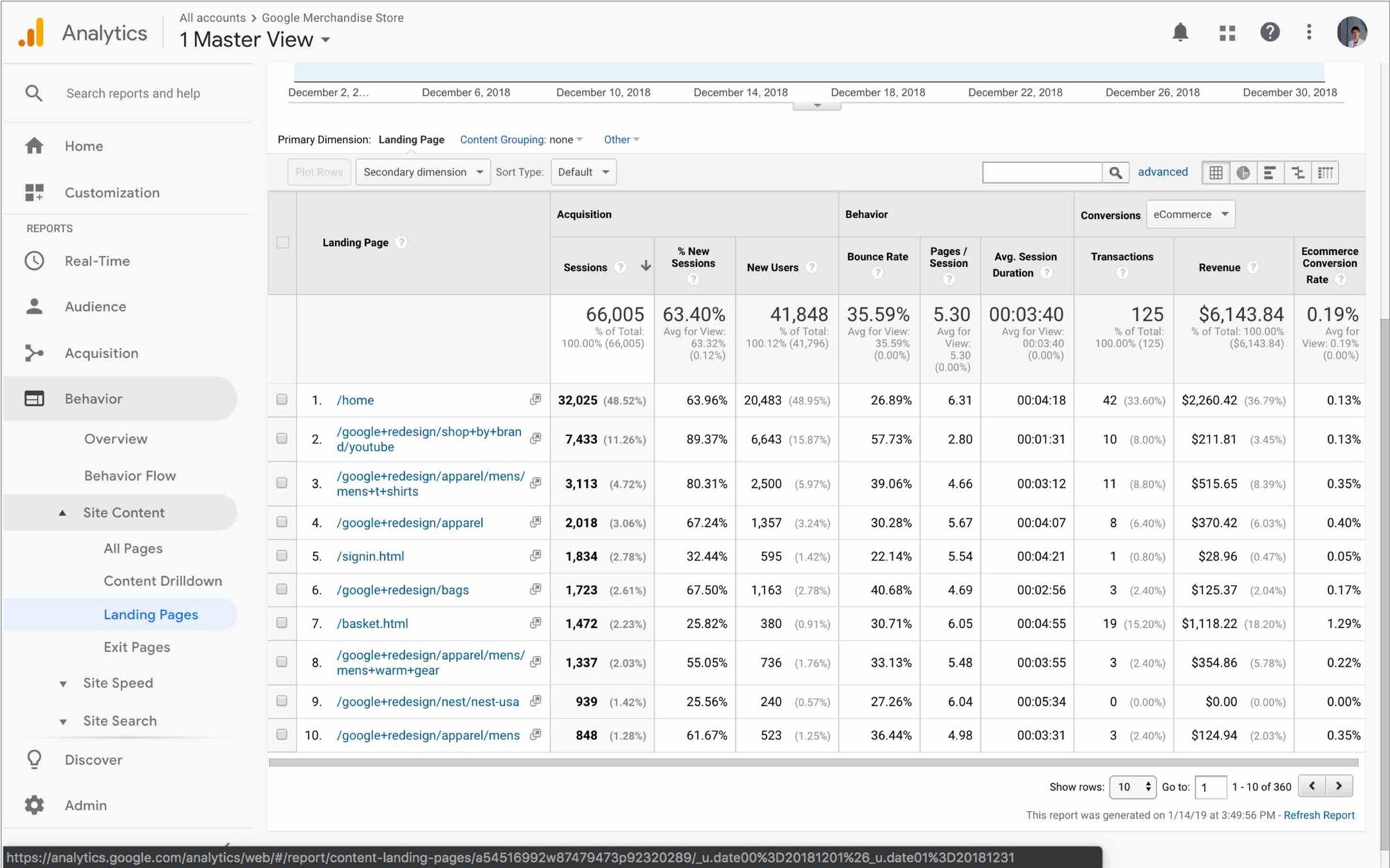
Task: Open Exit Pages report
Action: [136, 647]
